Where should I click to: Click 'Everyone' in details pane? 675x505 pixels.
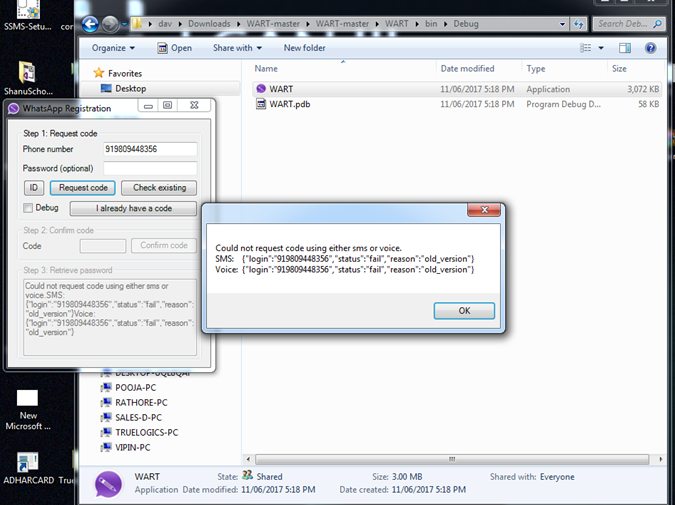(x=557, y=477)
